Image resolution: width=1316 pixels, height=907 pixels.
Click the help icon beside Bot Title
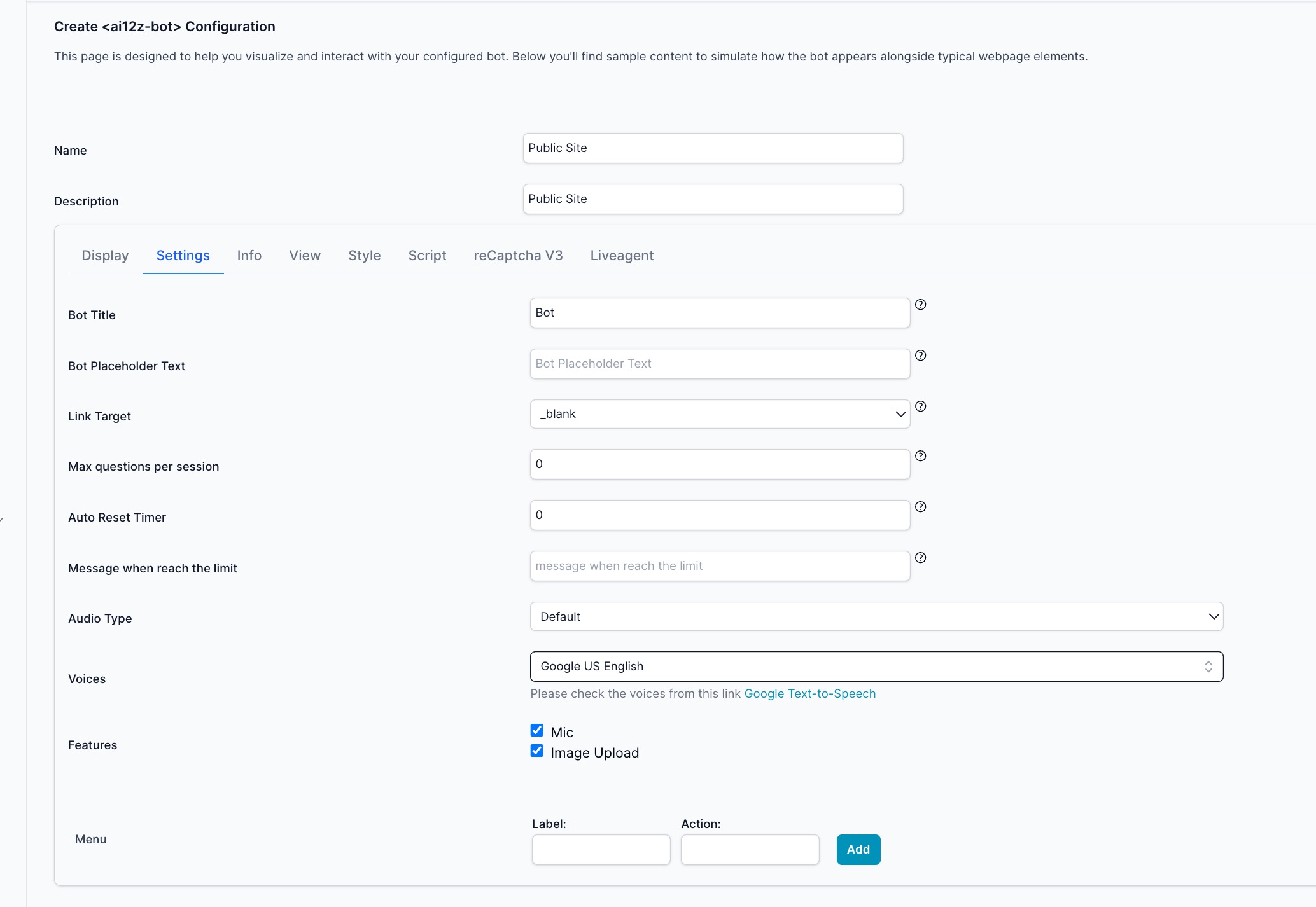coord(920,305)
